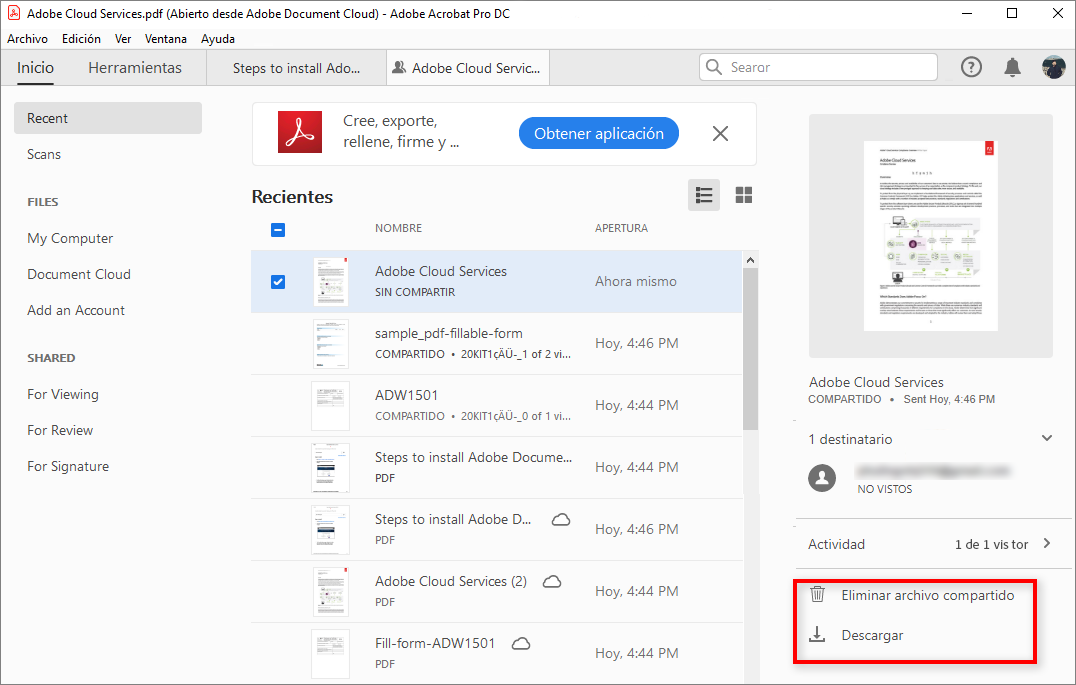Switch to the Herramientas tab
The image size is (1076, 685).
click(135, 67)
